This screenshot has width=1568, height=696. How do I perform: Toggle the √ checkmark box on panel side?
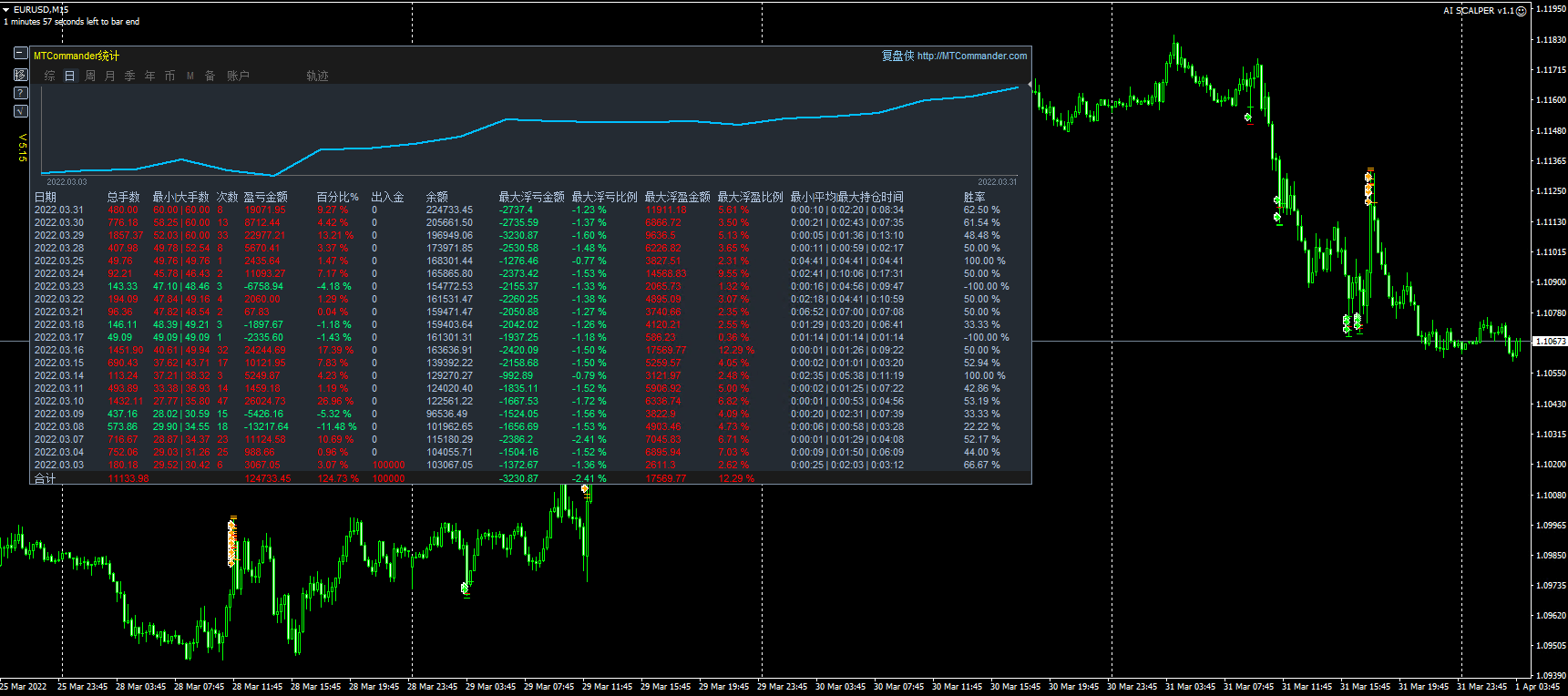point(20,111)
